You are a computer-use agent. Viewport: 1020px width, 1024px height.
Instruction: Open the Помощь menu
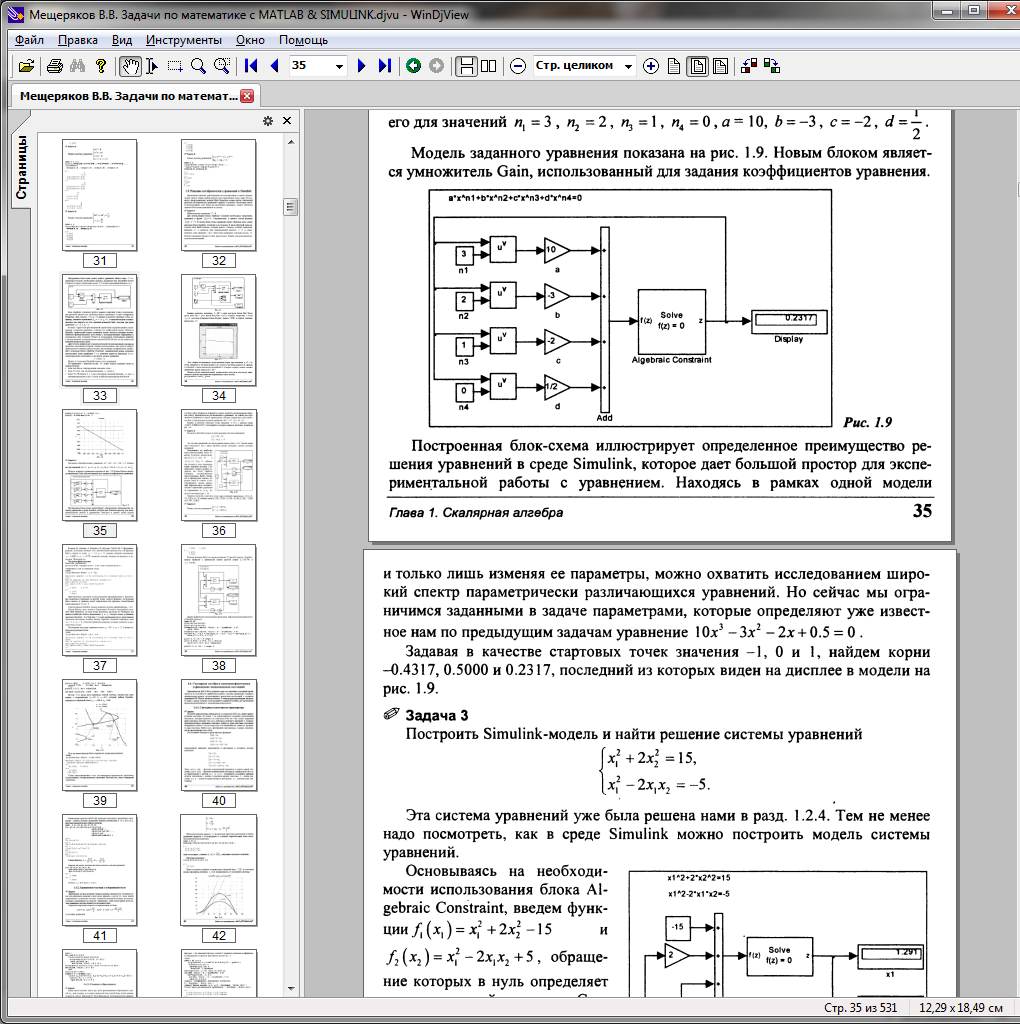303,40
